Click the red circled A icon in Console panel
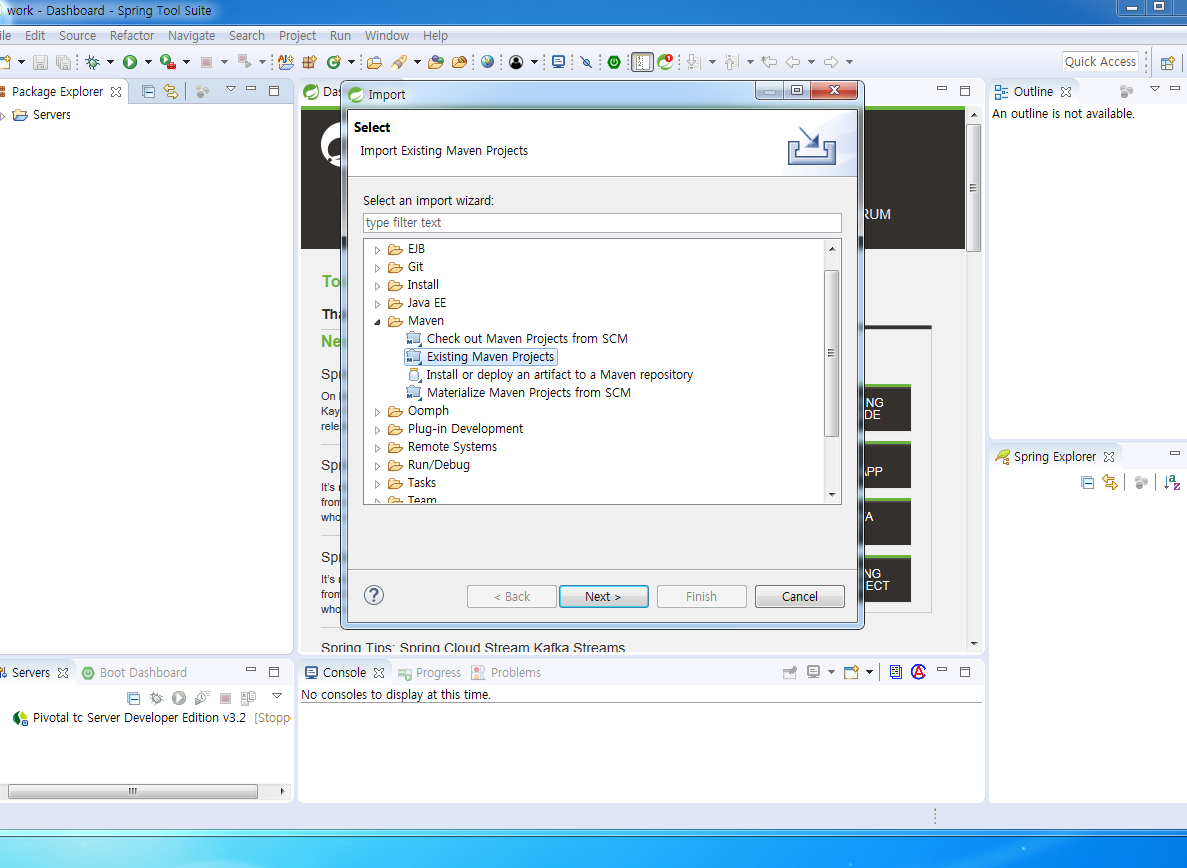1187x868 pixels. [x=918, y=672]
